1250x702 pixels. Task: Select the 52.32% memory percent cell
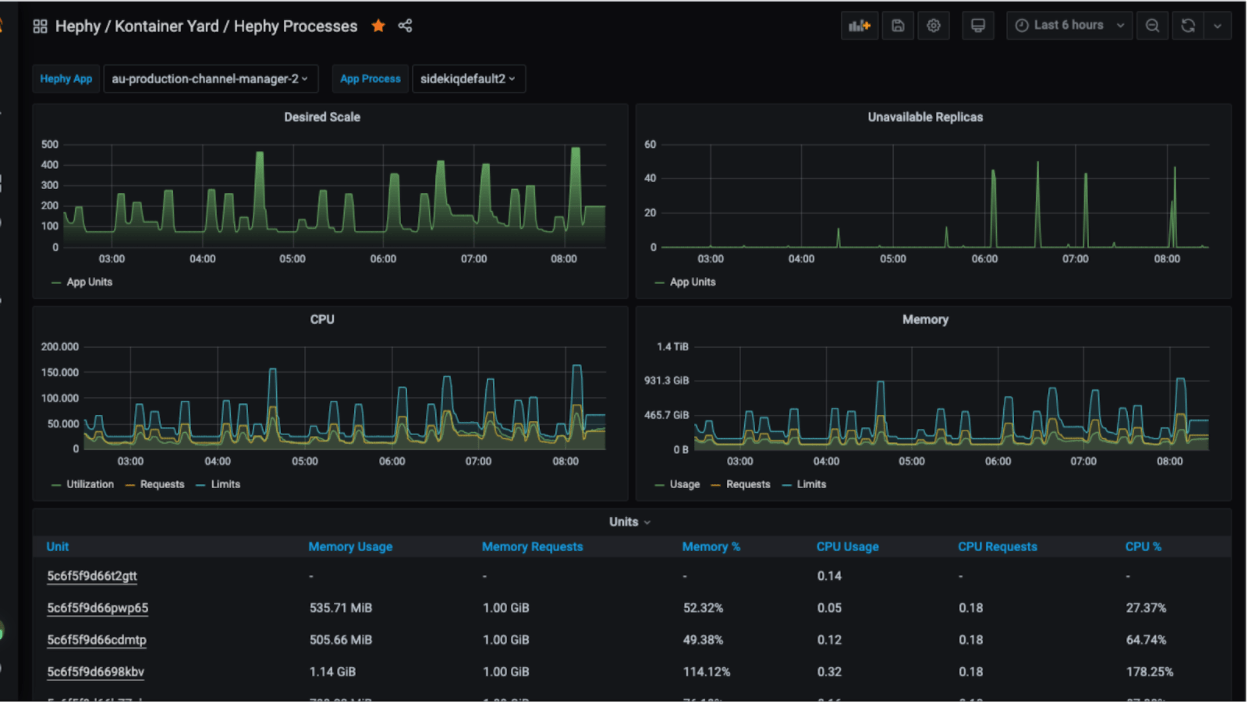703,608
